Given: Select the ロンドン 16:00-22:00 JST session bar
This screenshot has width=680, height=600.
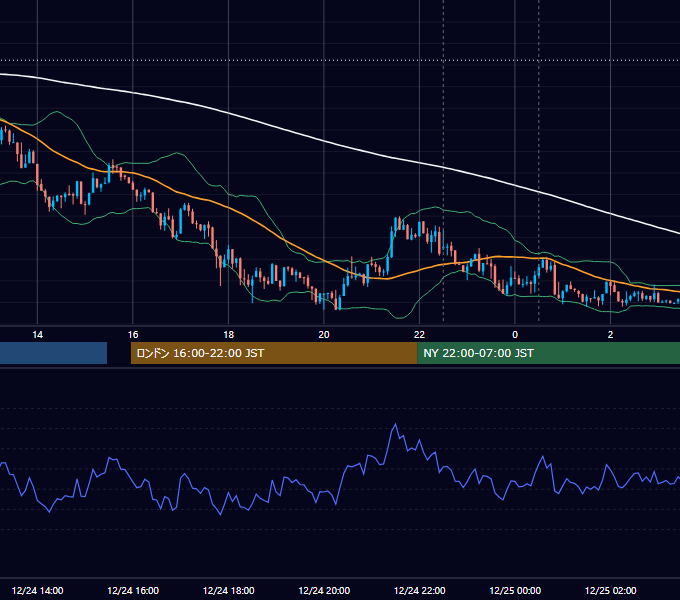Looking at the screenshot, I should click(274, 353).
